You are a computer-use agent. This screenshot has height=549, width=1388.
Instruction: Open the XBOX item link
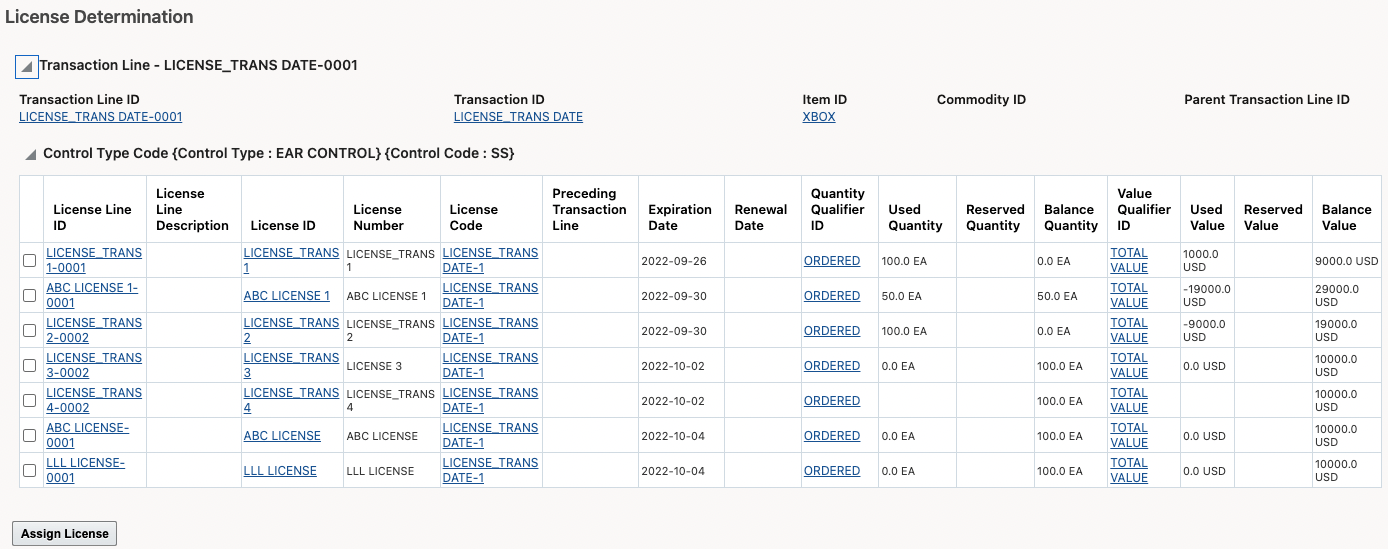[x=818, y=117]
